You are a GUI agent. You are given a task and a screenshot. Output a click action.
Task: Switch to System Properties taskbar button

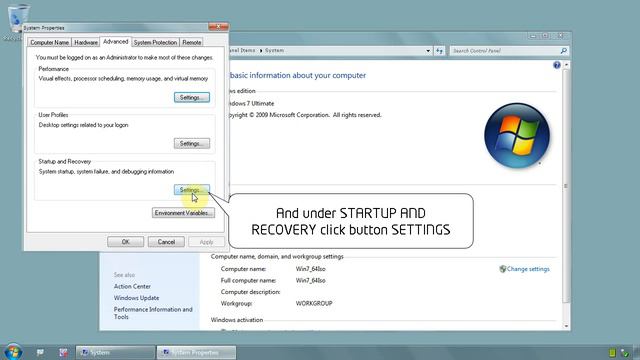point(196,352)
